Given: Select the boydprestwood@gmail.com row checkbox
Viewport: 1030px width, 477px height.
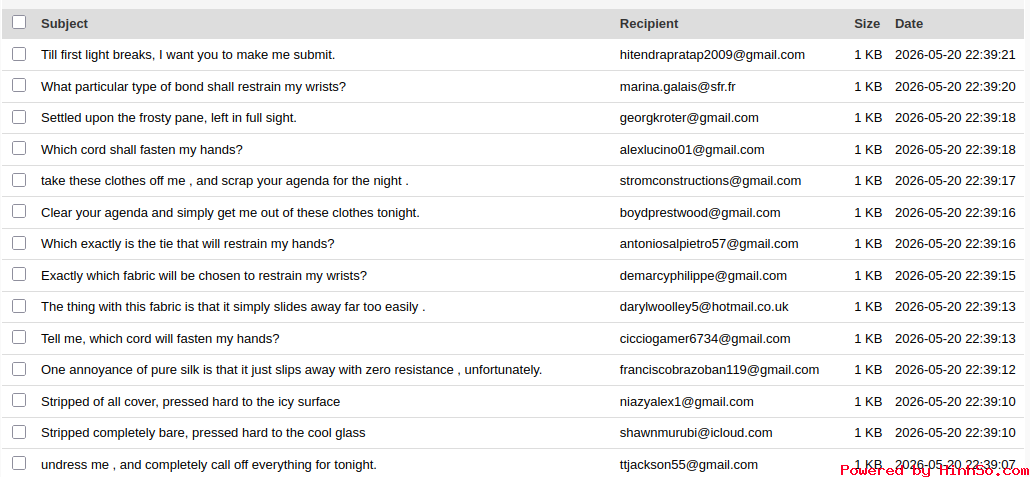Looking at the screenshot, I should (19, 212).
